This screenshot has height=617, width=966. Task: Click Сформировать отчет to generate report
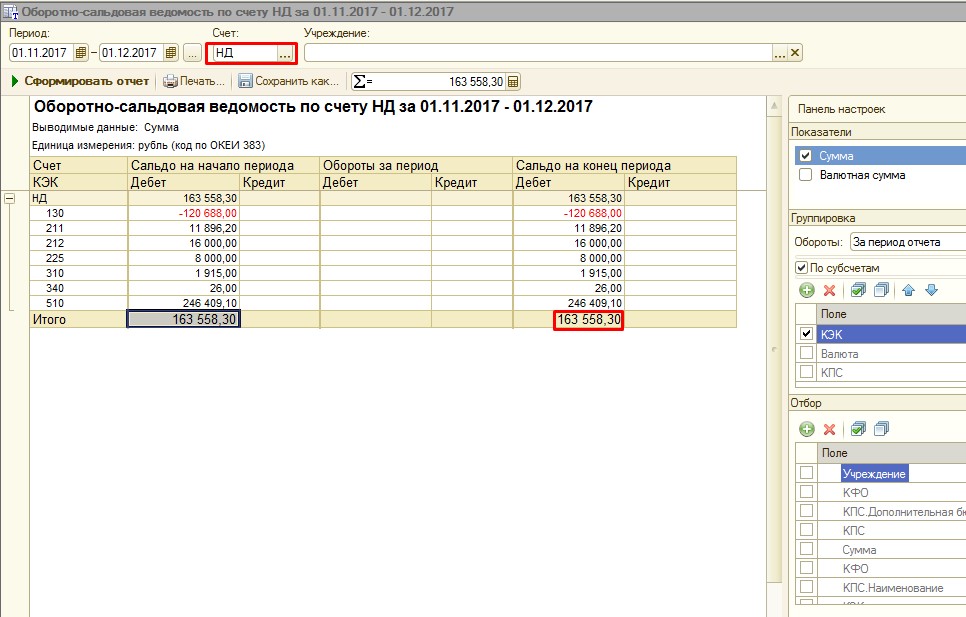click(80, 81)
